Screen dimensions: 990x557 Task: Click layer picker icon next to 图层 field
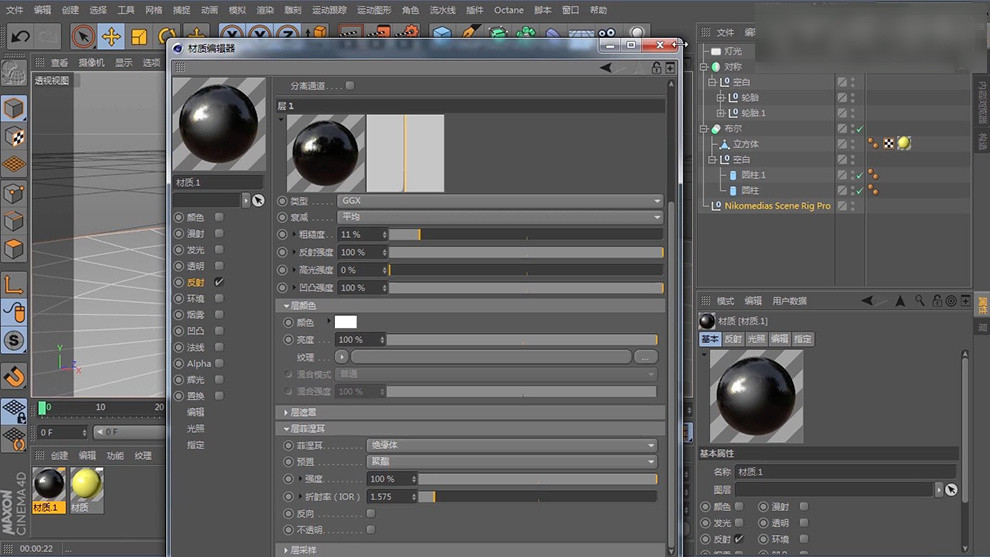point(951,489)
